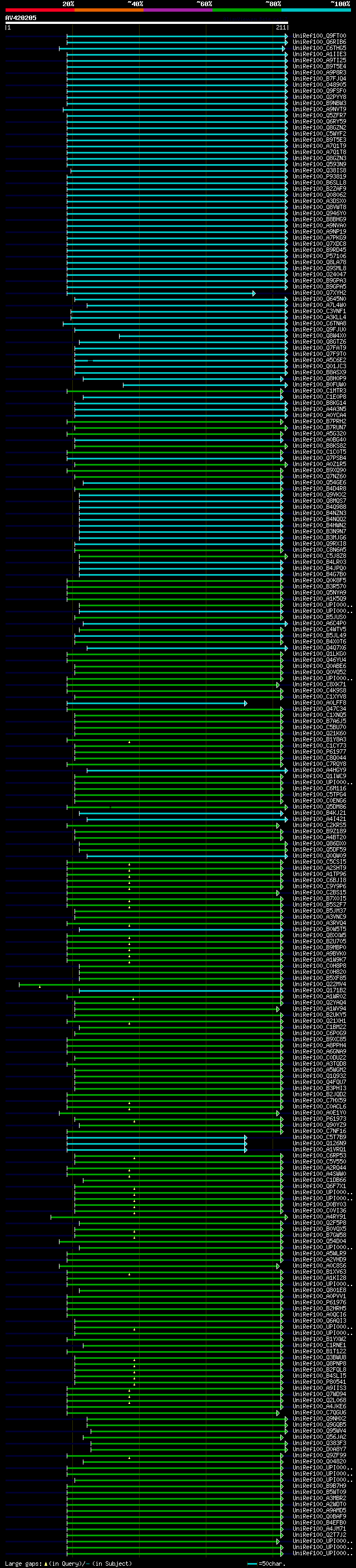
Task: Select the UniRef100_Q171B2 label
Action: click(319, 990)
